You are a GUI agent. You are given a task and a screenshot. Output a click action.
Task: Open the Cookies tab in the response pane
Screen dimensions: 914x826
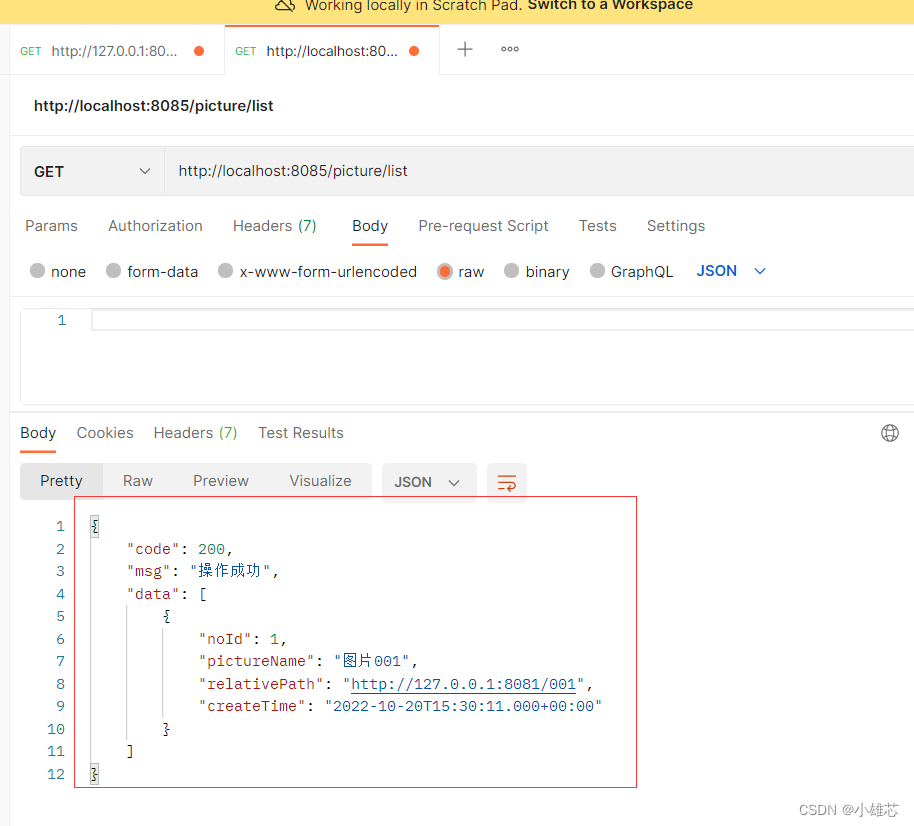[104, 432]
